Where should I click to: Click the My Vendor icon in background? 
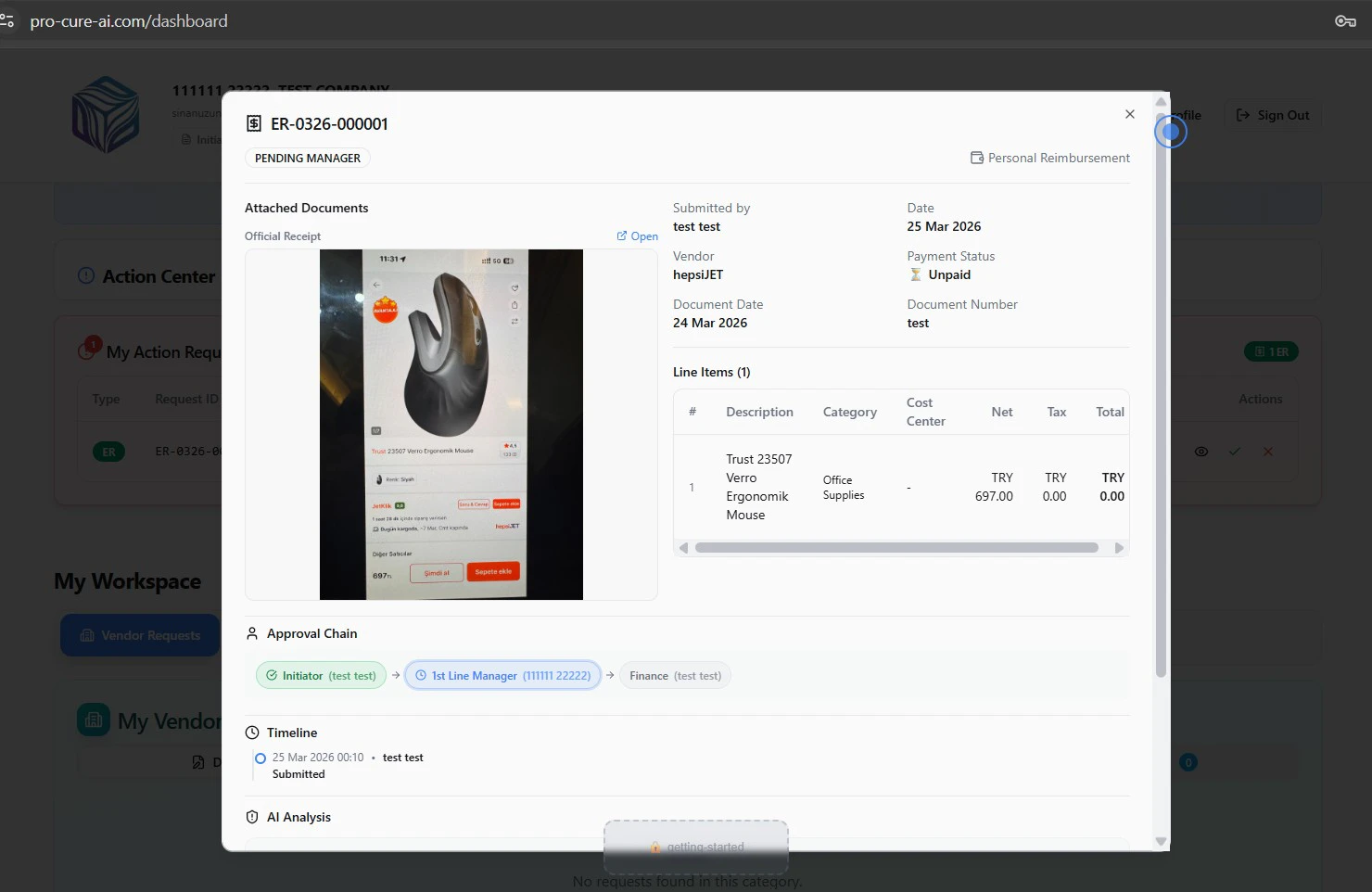[x=93, y=720]
